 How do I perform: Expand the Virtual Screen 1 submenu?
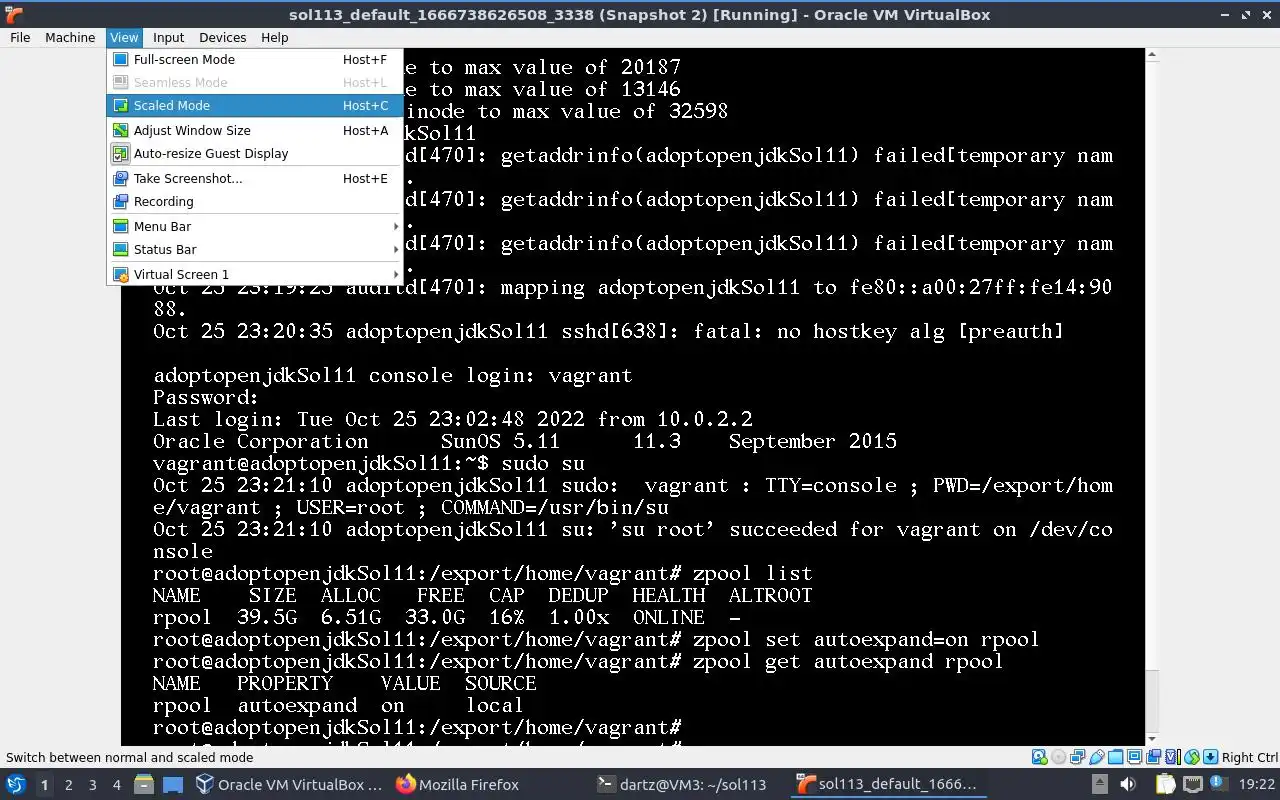[x=255, y=274]
